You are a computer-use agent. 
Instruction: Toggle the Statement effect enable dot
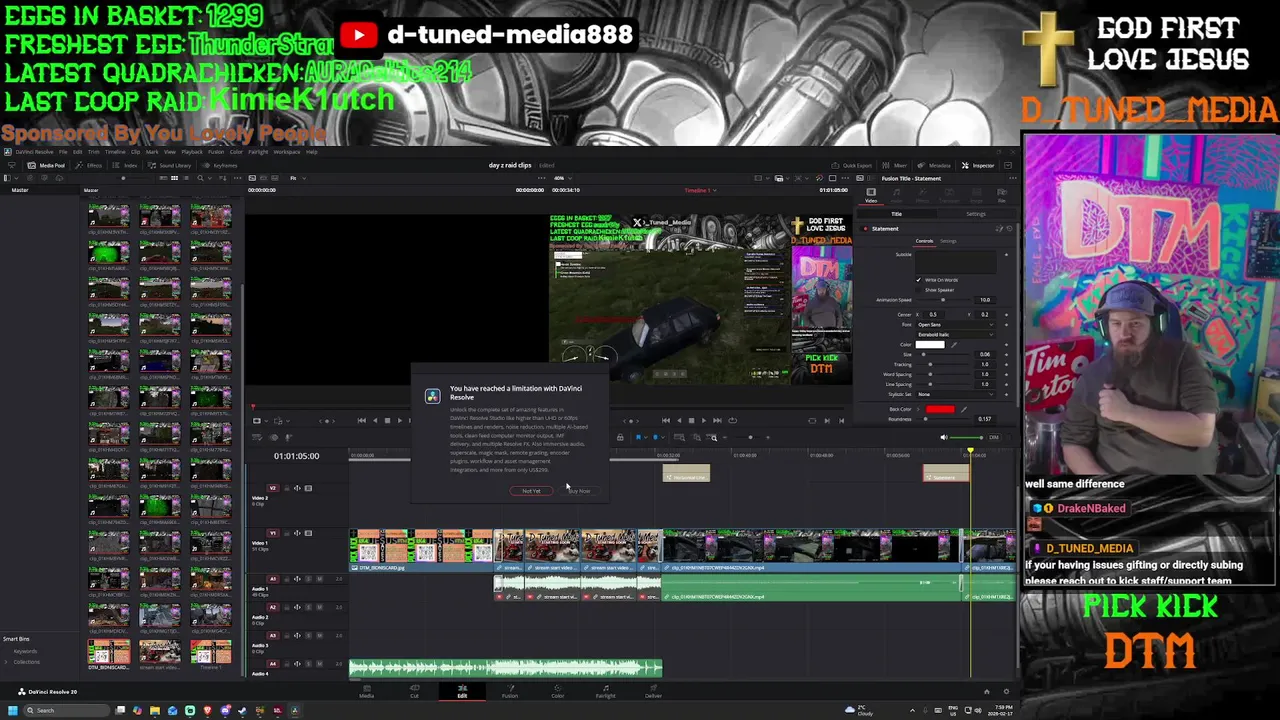click(x=865, y=229)
